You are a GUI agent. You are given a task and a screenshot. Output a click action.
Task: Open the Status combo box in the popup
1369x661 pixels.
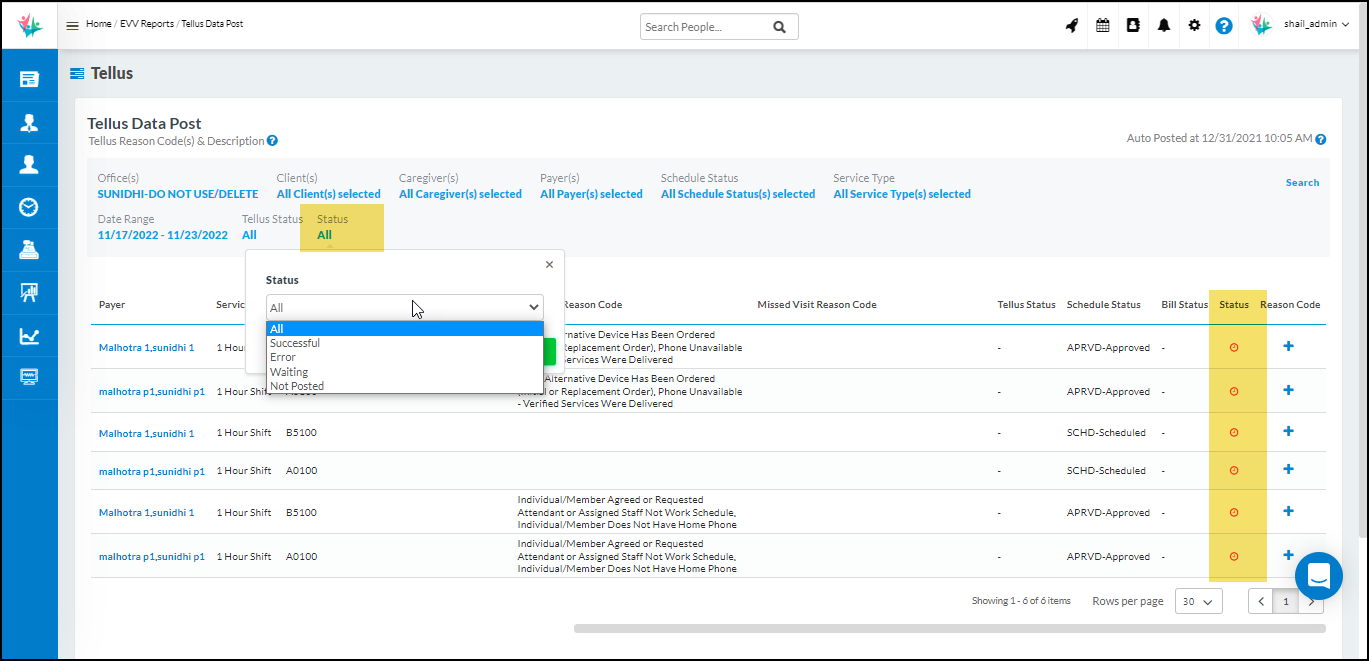[x=404, y=307]
